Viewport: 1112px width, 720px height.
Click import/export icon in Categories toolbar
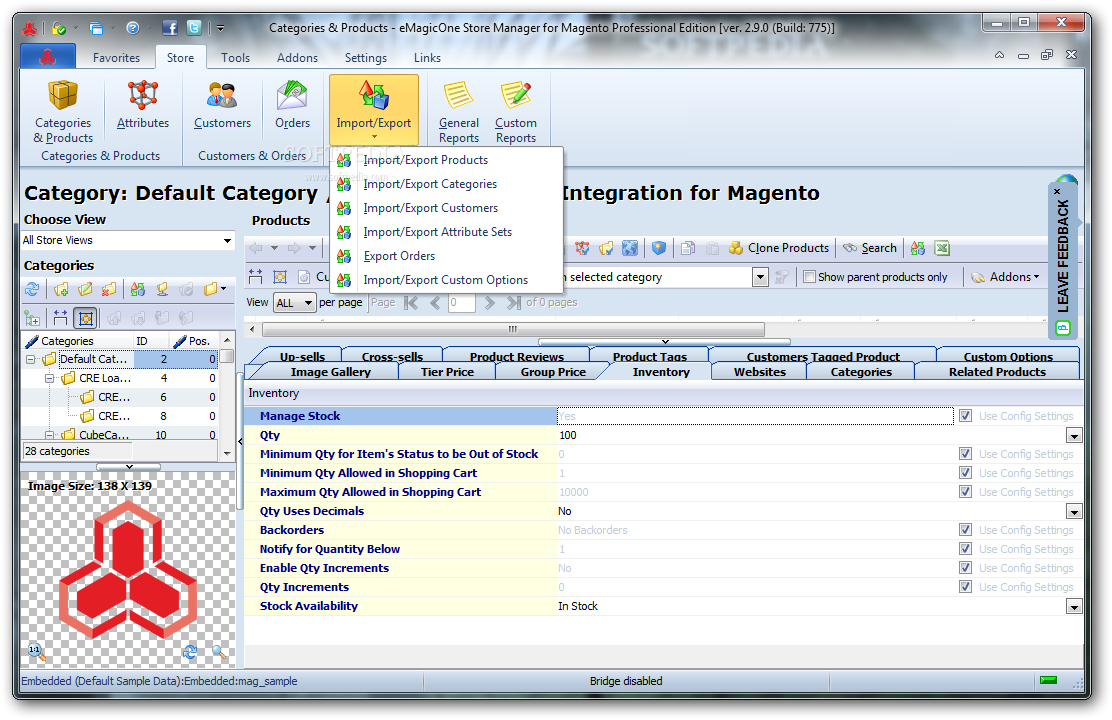pyautogui.click(x=138, y=289)
